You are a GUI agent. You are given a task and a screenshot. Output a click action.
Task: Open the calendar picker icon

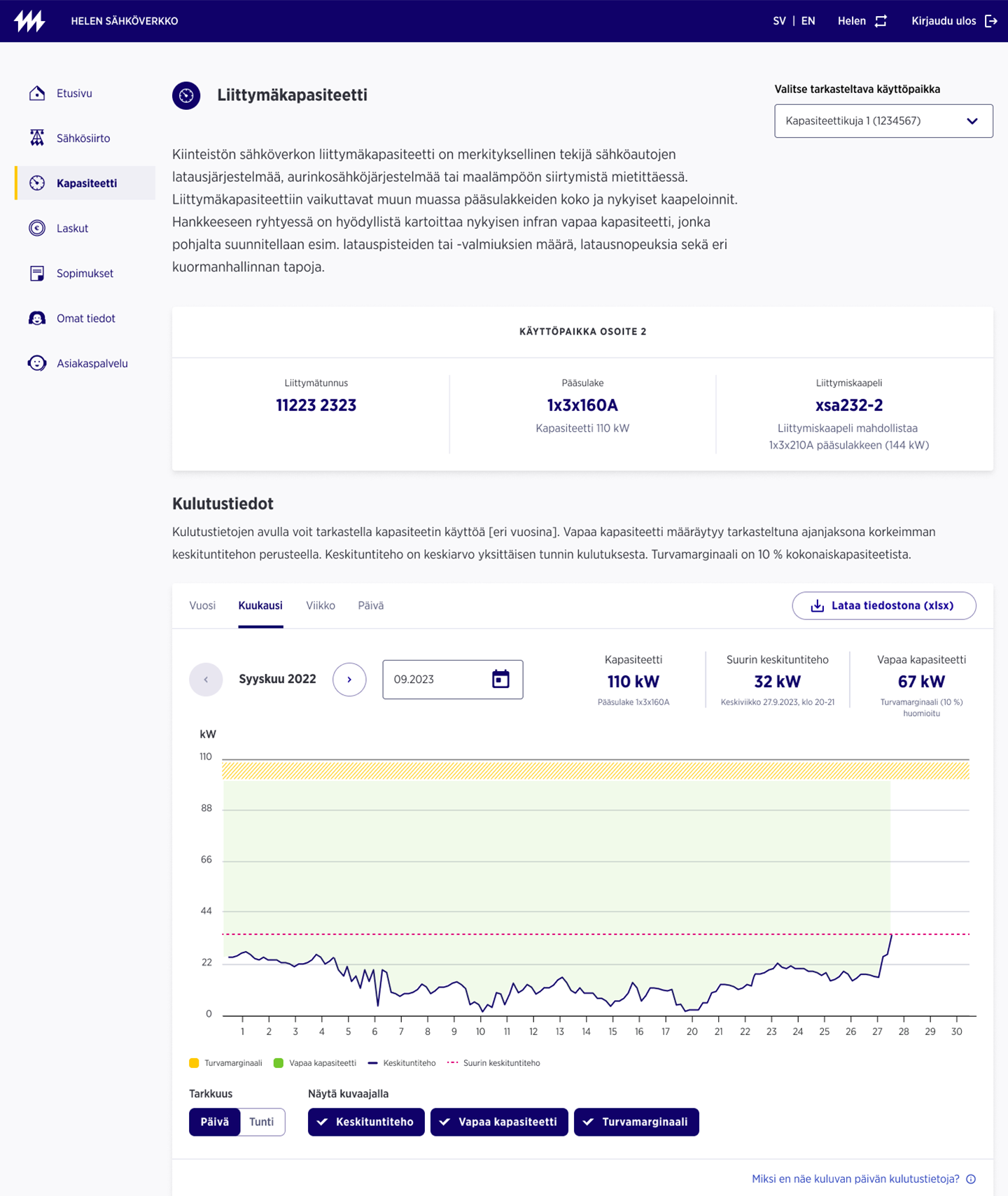[x=500, y=679]
